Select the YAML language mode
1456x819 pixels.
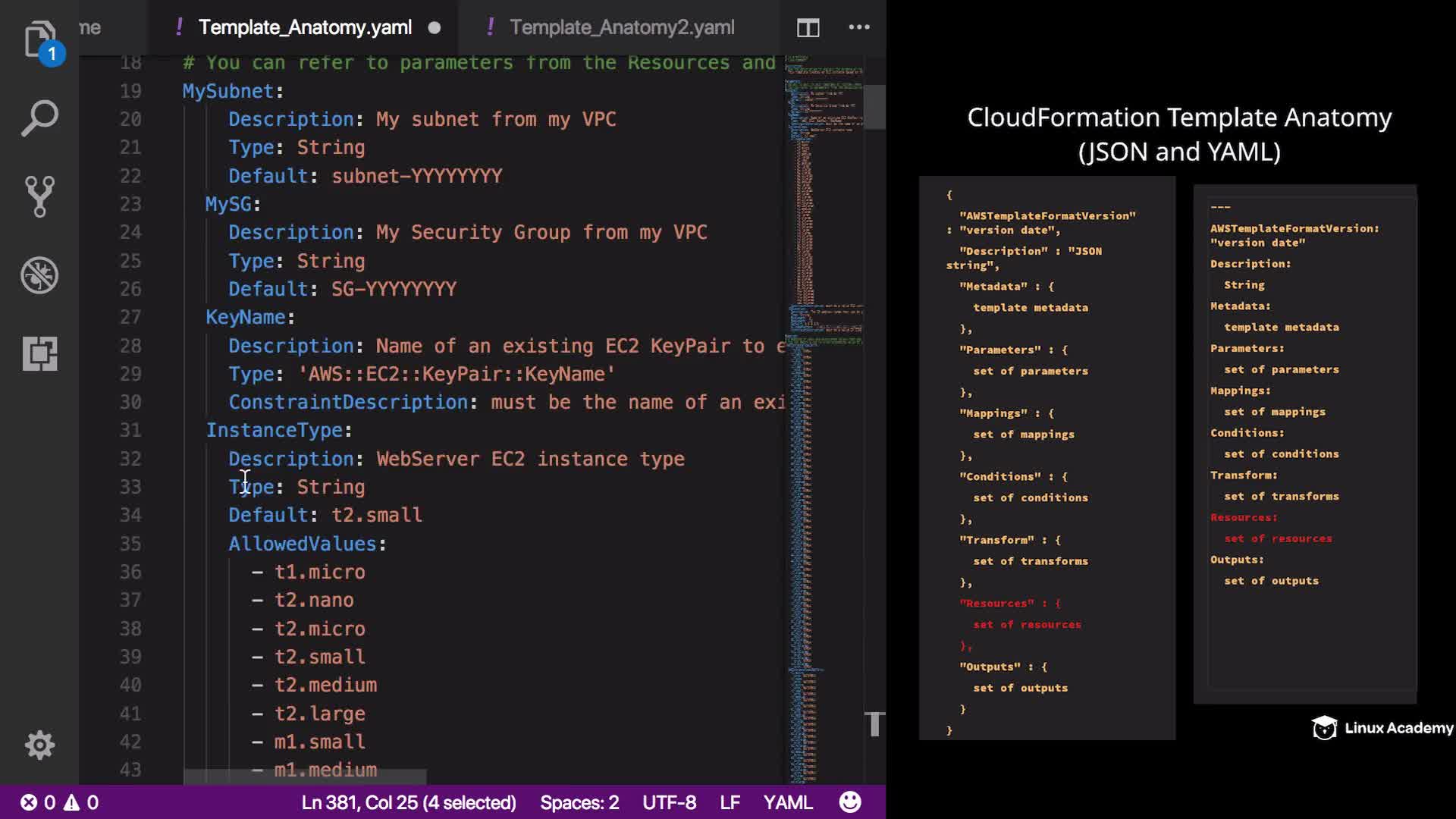click(x=787, y=802)
